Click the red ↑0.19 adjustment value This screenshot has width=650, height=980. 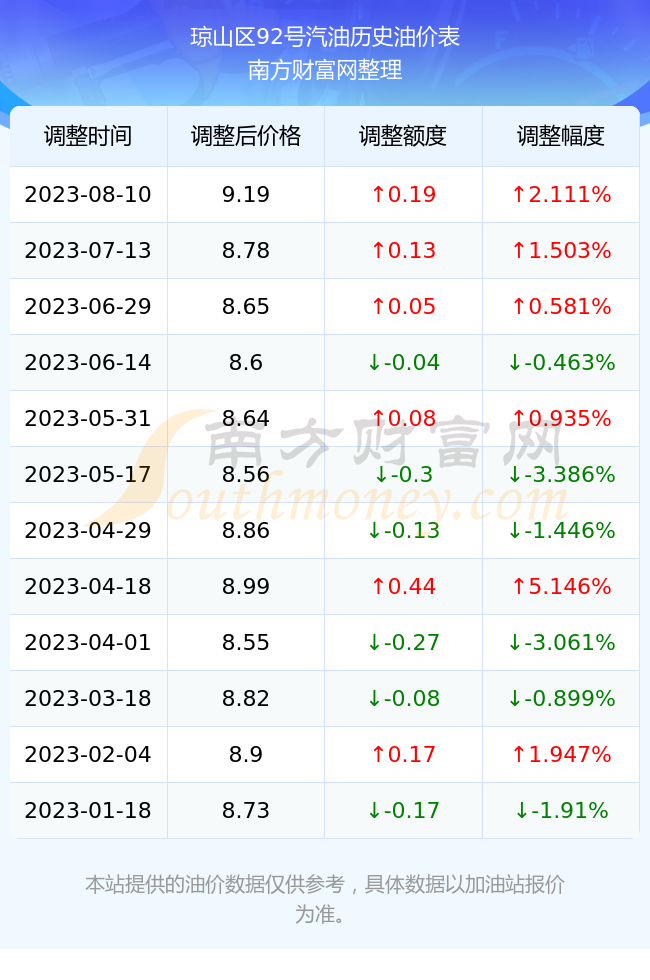tap(403, 194)
